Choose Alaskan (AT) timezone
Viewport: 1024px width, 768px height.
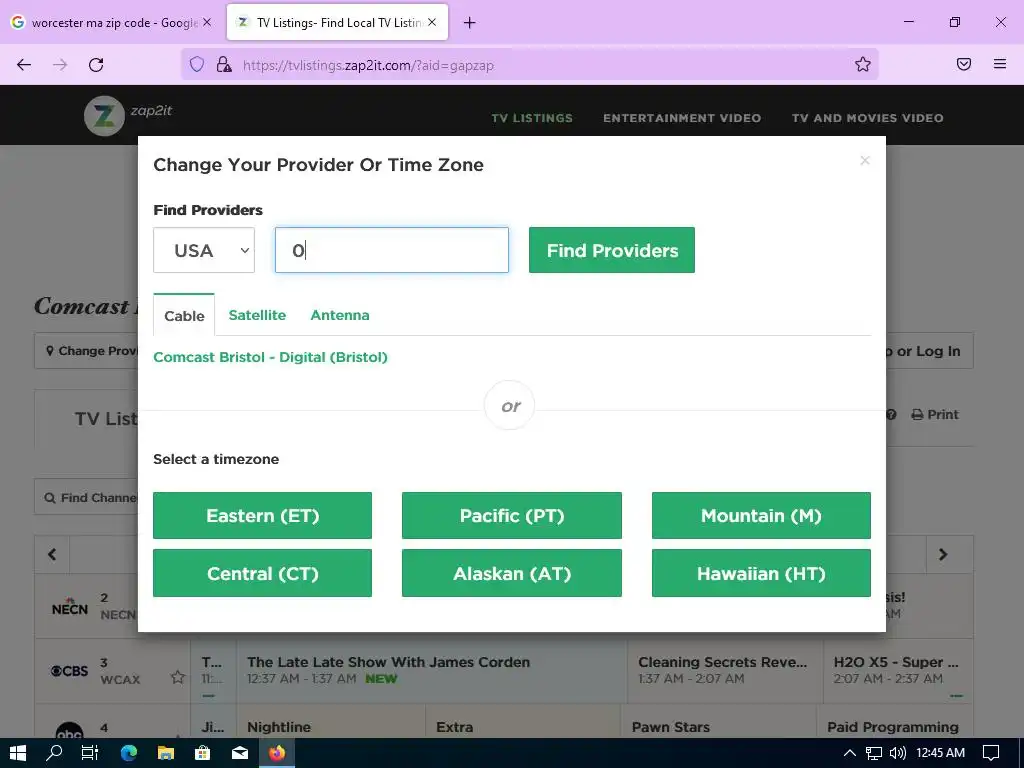[x=512, y=573]
